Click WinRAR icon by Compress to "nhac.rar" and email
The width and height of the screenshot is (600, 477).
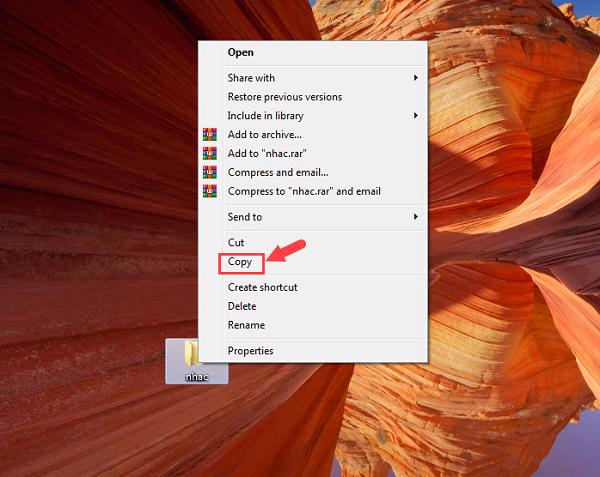[x=209, y=191]
